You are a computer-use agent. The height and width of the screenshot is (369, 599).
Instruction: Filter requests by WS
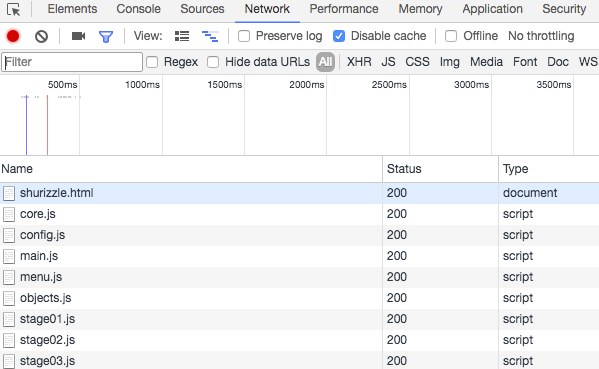(588, 62)
